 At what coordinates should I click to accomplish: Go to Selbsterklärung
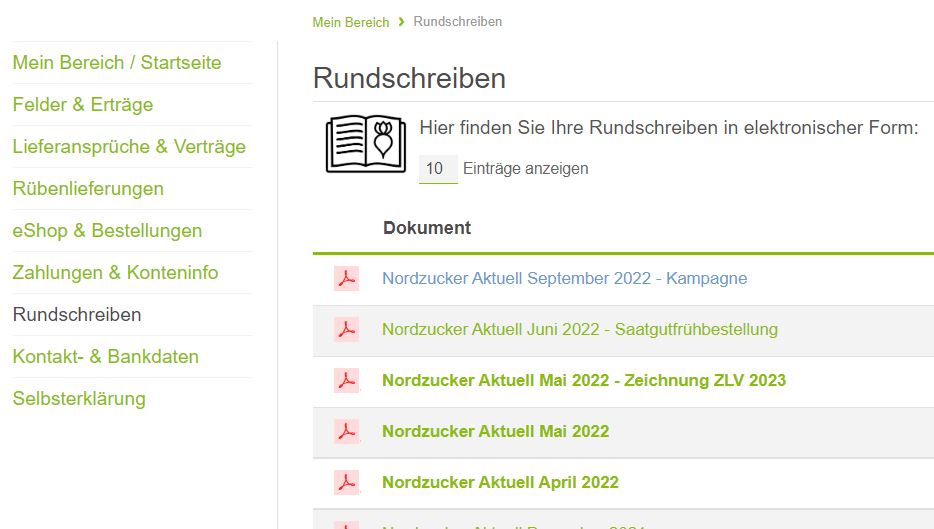click(79, 399)
